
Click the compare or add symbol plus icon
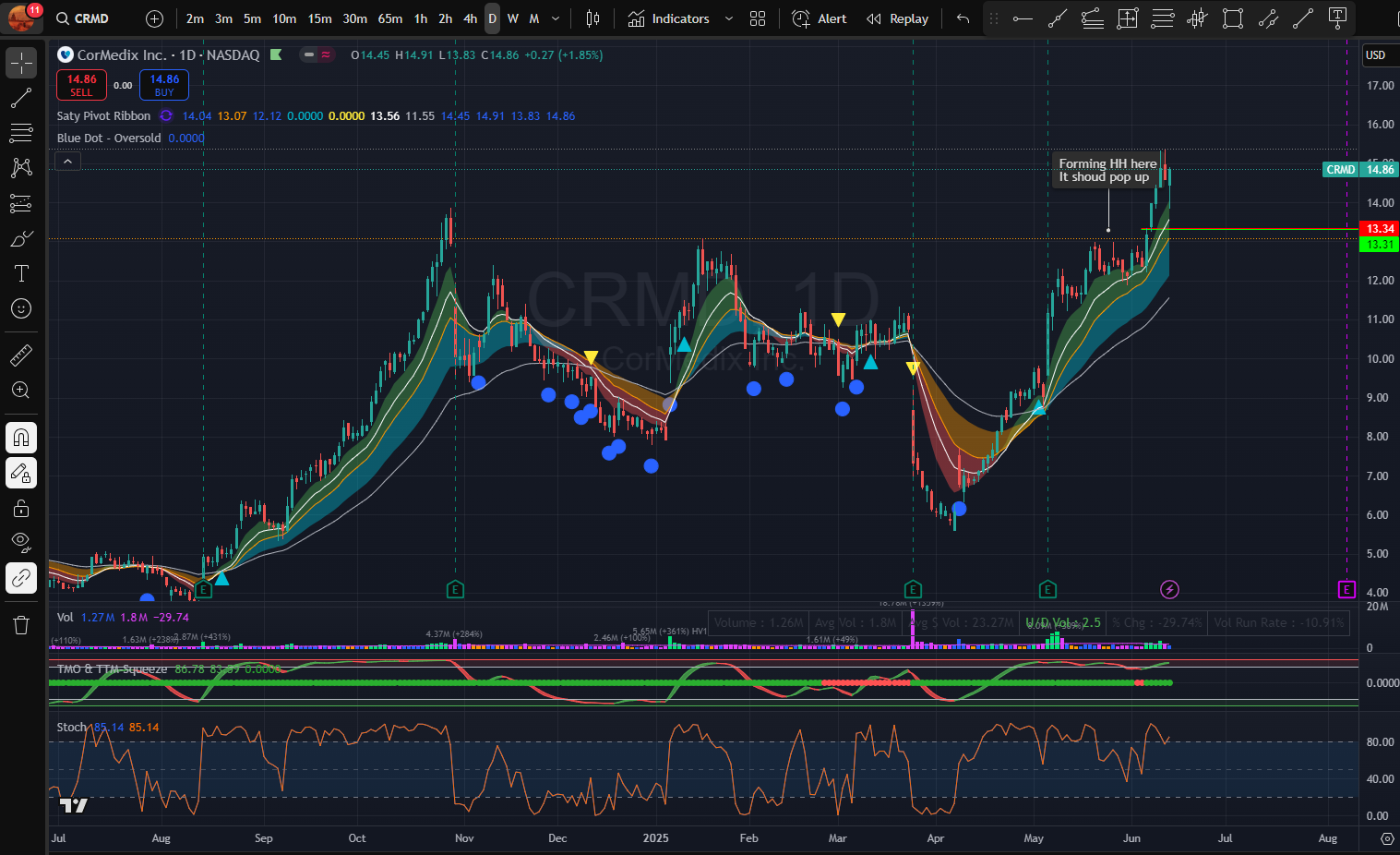[x=154, y=18]
